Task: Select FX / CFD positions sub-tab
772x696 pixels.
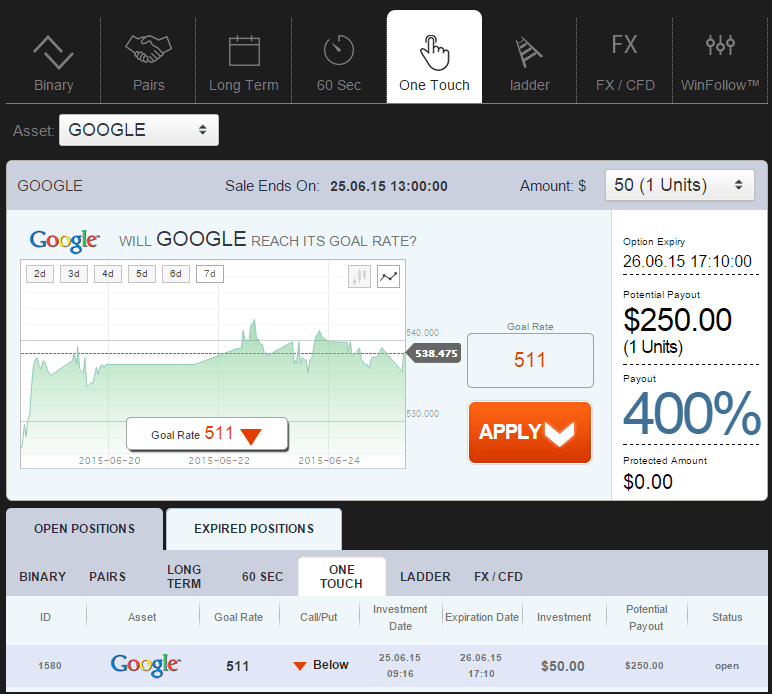Action: click(498, 576)
